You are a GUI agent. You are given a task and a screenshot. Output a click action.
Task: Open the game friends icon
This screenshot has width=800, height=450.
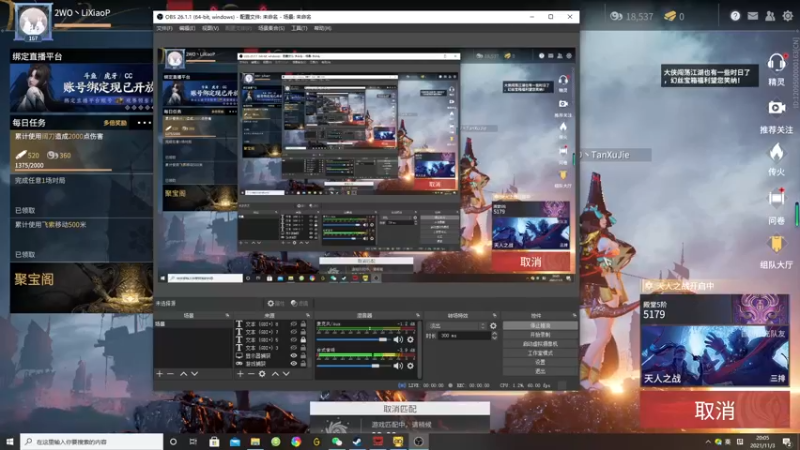[x=770, y=16]
